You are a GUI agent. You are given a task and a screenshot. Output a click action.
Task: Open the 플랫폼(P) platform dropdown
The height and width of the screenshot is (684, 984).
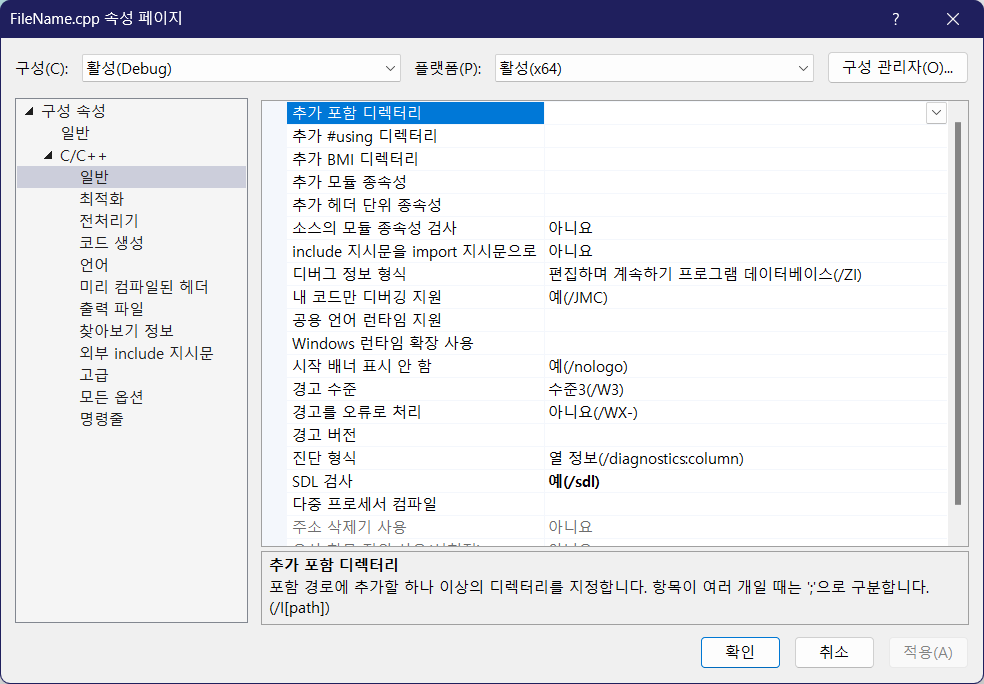654,68
